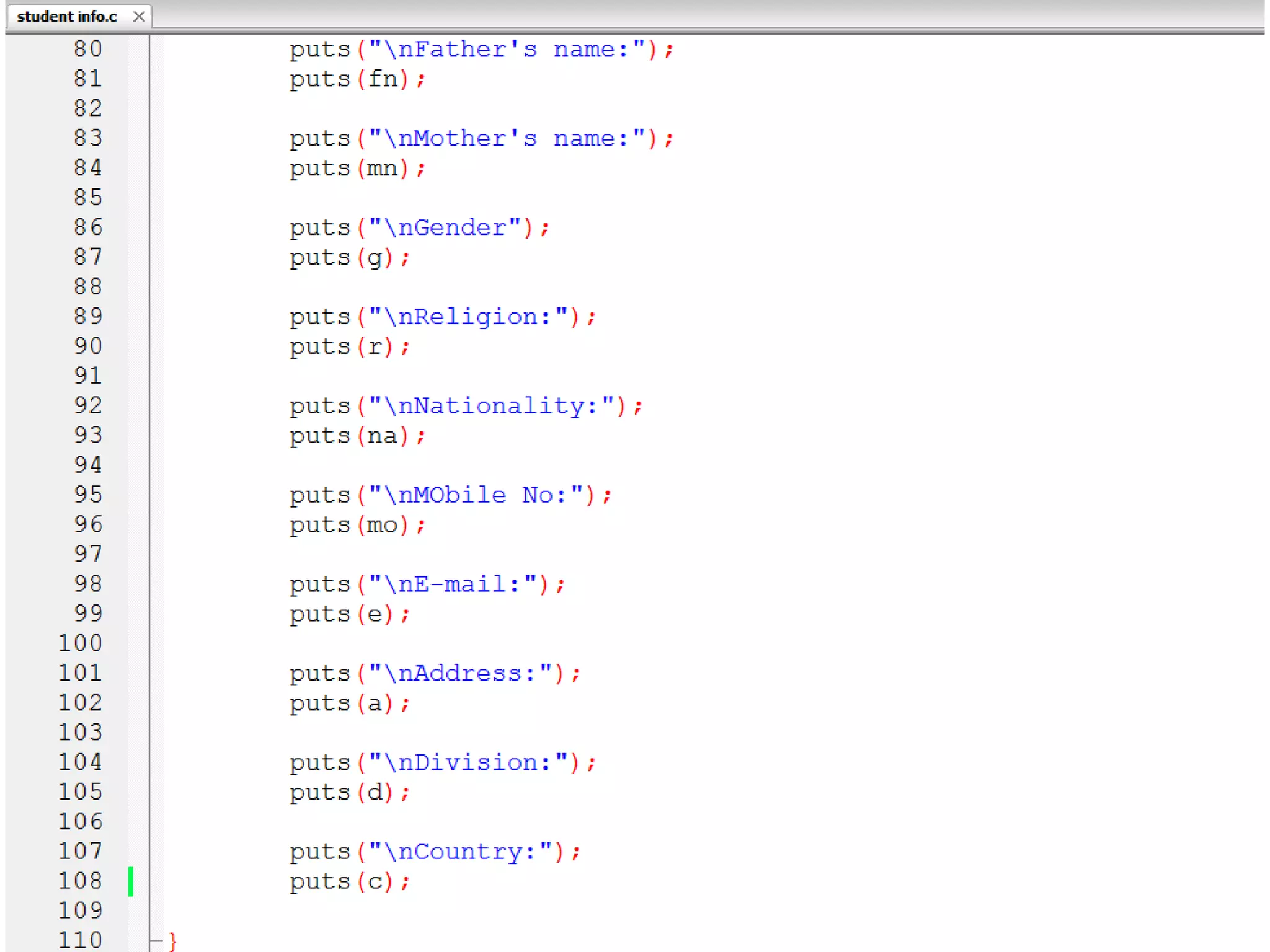1270x952 pixels.
Task: Click line number 95 in the gutter
Action: click(87, 495)
